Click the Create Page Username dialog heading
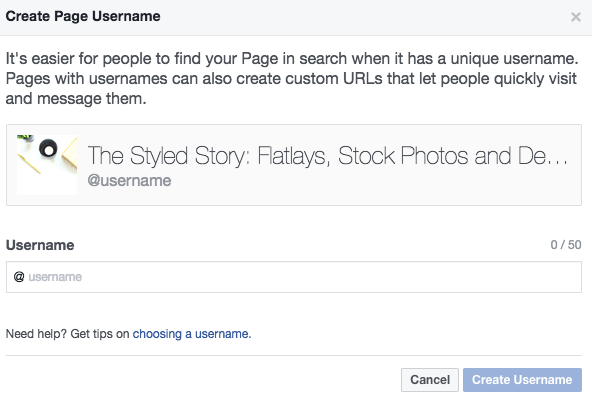592x401 pixels. [83, 16]
